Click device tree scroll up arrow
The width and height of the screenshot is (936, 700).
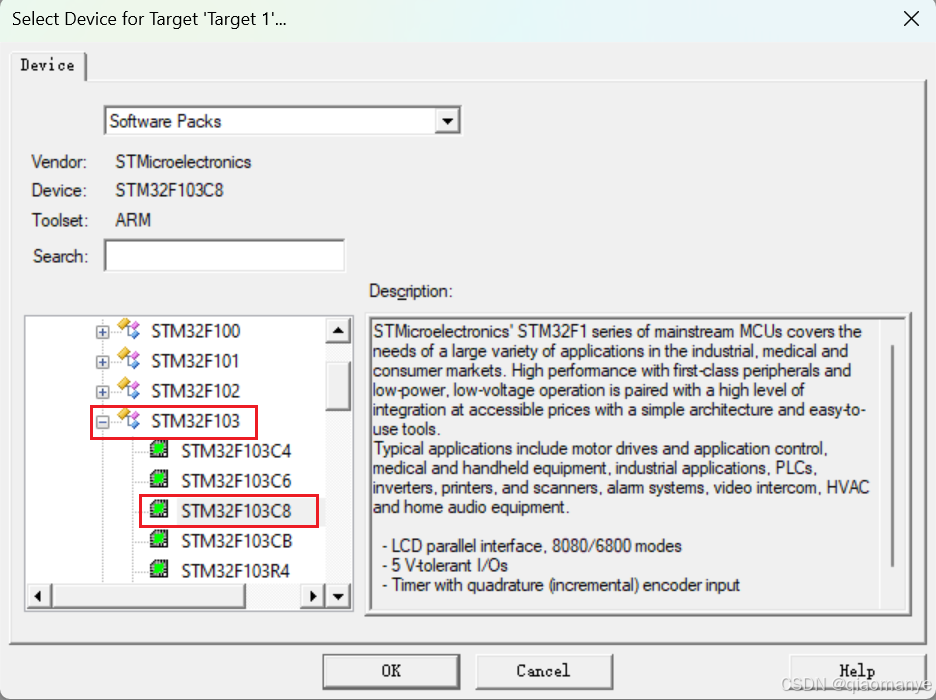(x=338, y=331)
